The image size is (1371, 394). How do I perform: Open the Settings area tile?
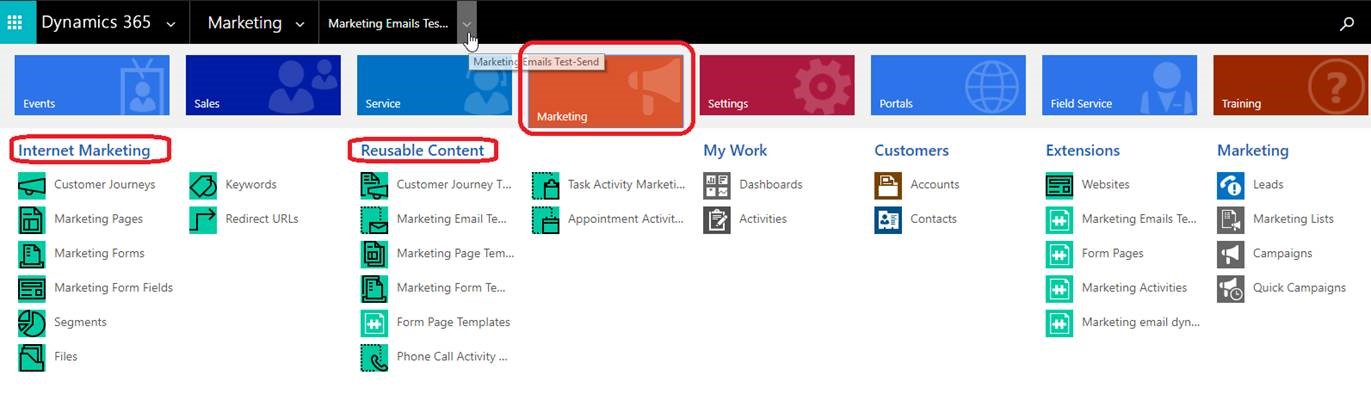click(777, 85)
